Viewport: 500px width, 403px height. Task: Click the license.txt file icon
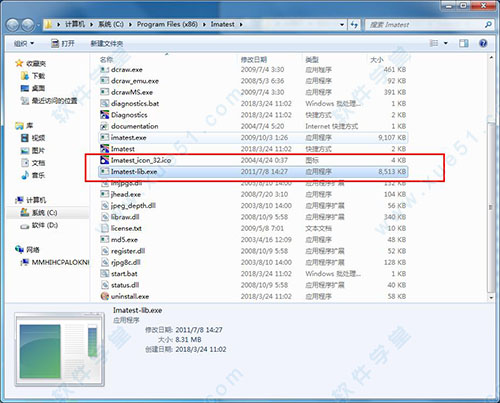click(x=105, y=228)
